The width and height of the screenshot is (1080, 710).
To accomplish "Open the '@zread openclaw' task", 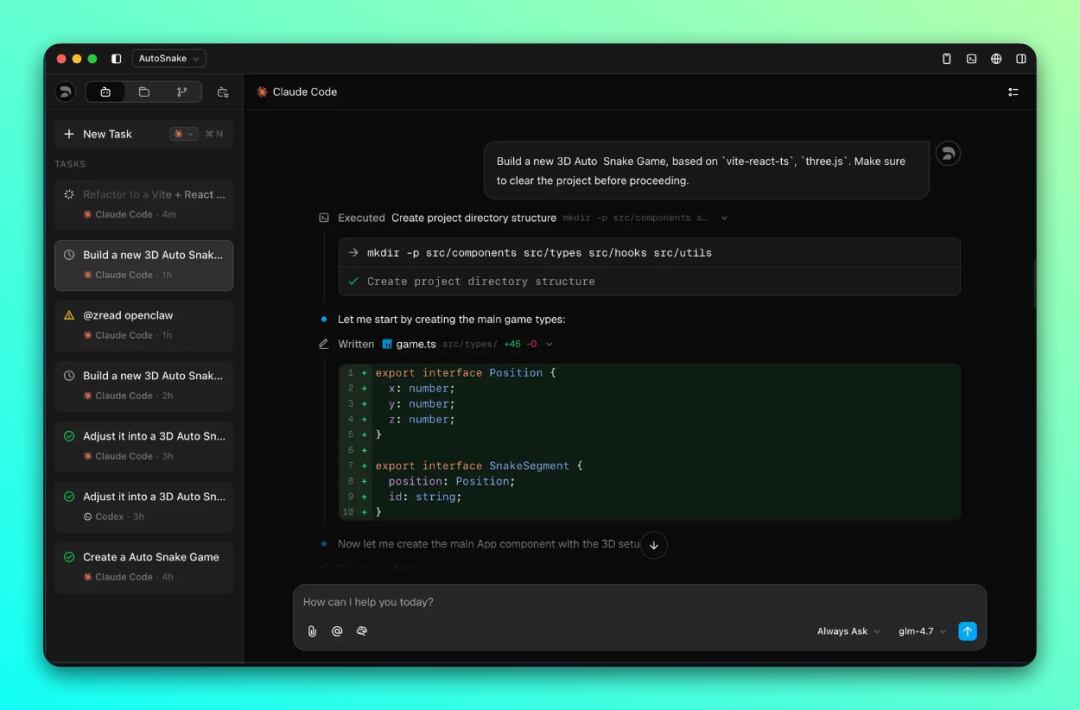I will click(x=143, y=324).
